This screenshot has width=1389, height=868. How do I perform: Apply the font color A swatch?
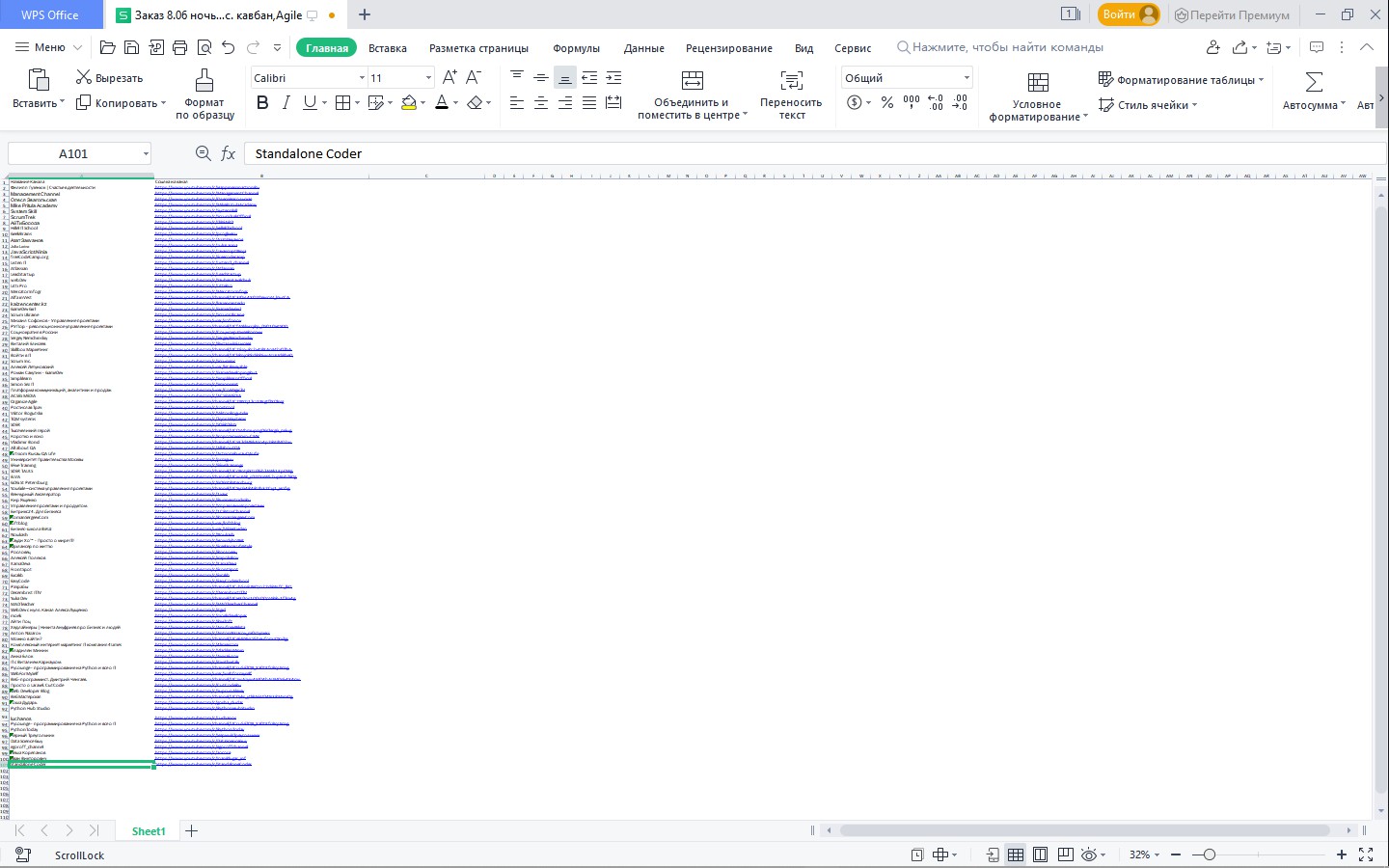(x=441, y=103)
